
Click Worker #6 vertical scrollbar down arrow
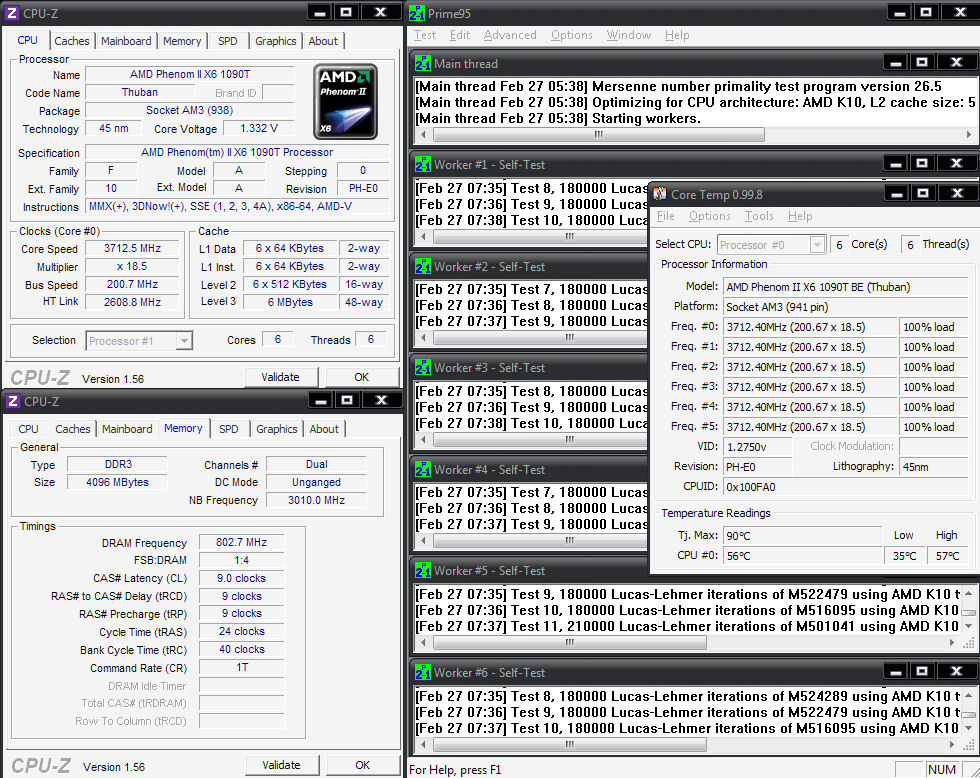click(x=968, y=729)
